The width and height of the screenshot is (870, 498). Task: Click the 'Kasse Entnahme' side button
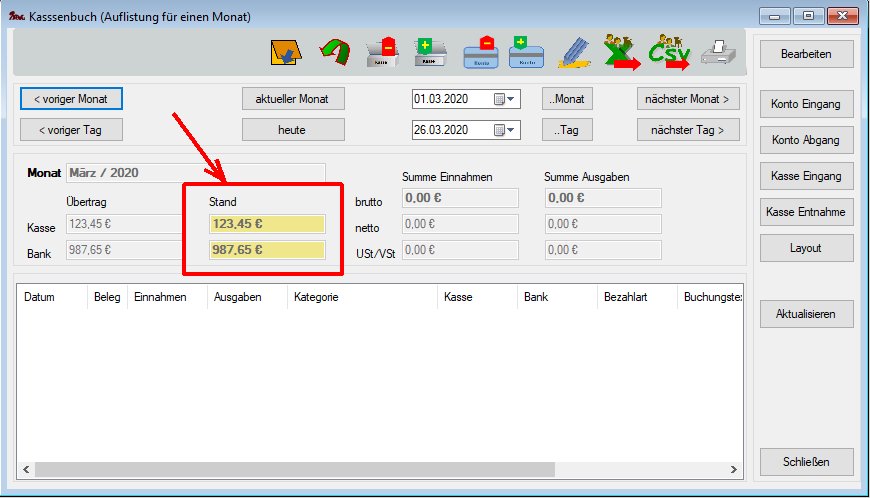click(x=805, y=212)
